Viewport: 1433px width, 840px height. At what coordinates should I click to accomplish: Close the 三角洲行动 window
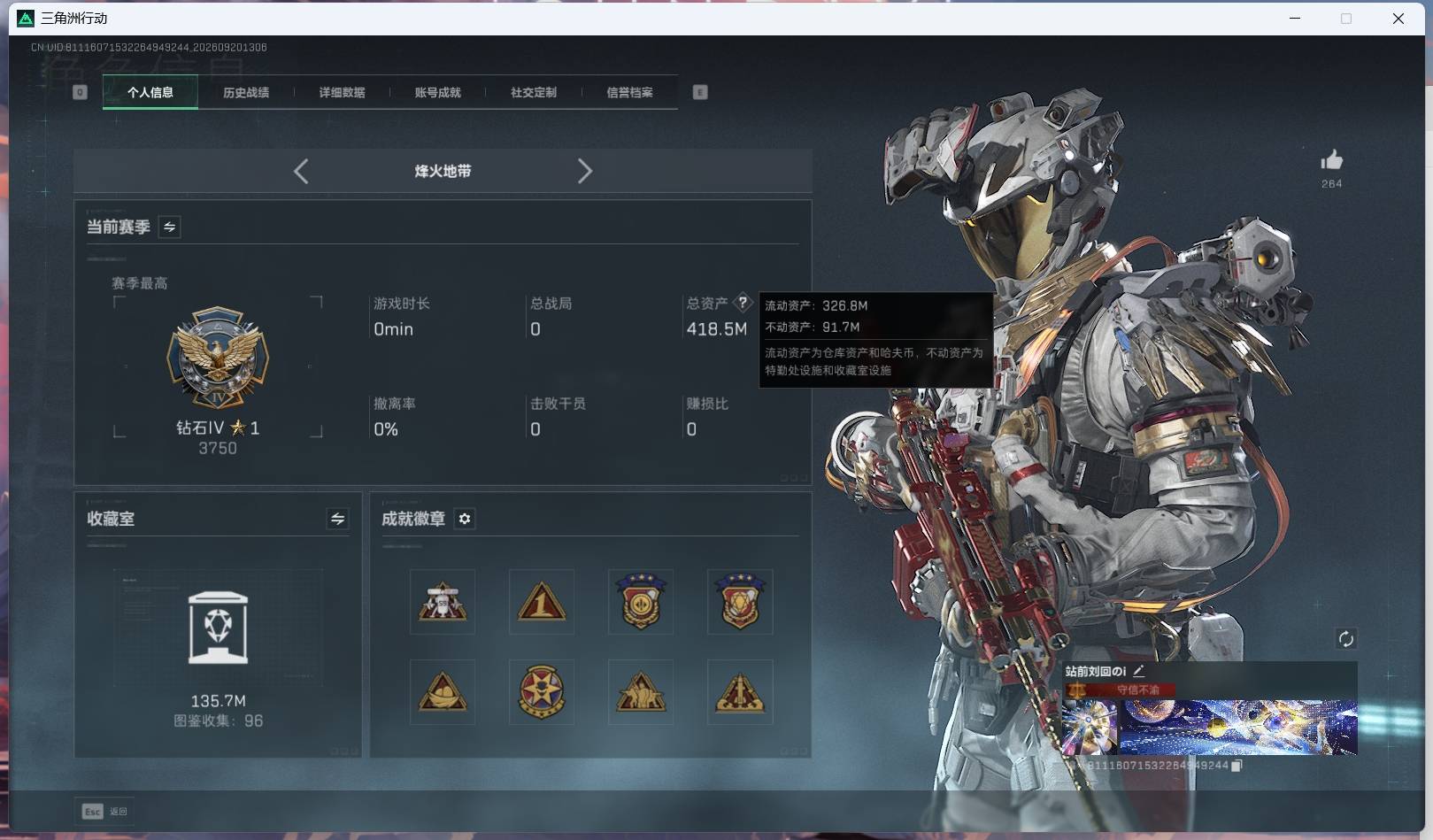tap(1398, 19)
